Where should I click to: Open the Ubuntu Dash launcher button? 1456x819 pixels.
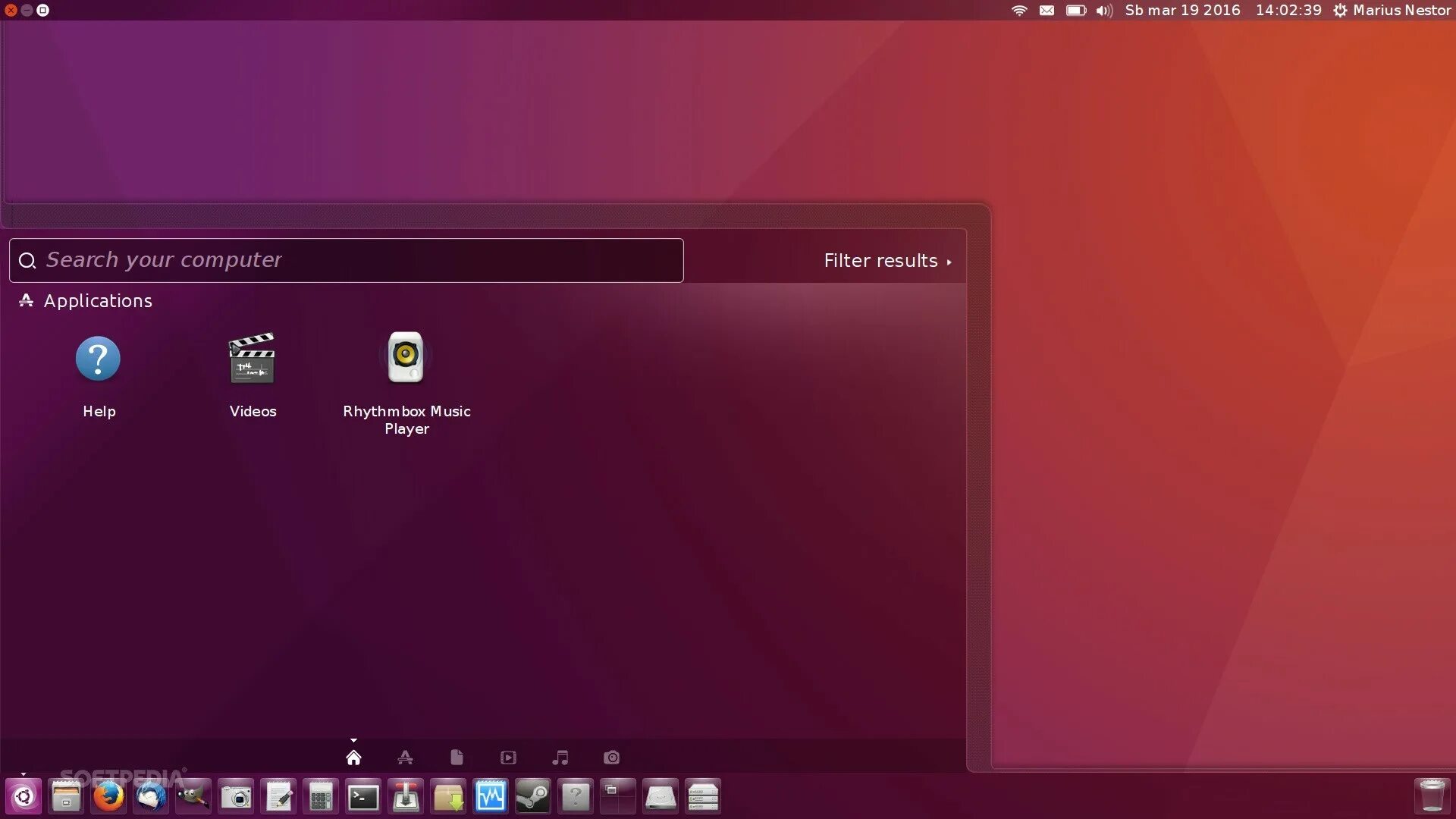(x=24, y=796)
